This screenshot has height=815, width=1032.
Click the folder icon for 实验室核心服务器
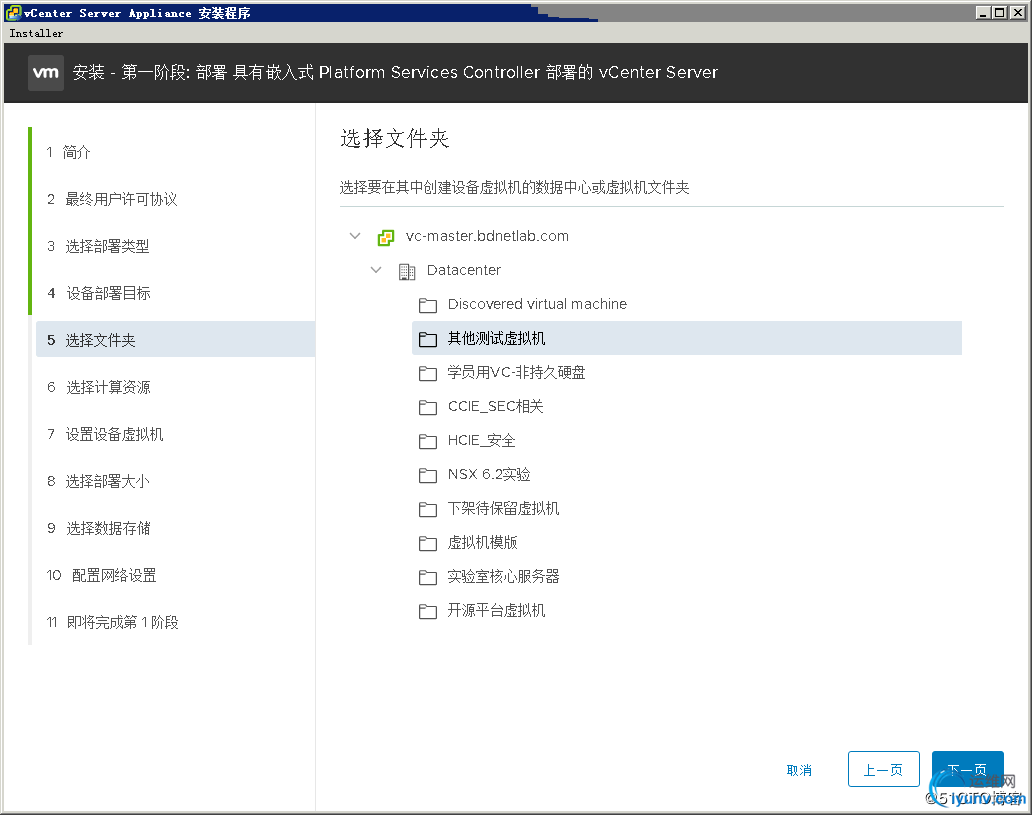(428, 577)
